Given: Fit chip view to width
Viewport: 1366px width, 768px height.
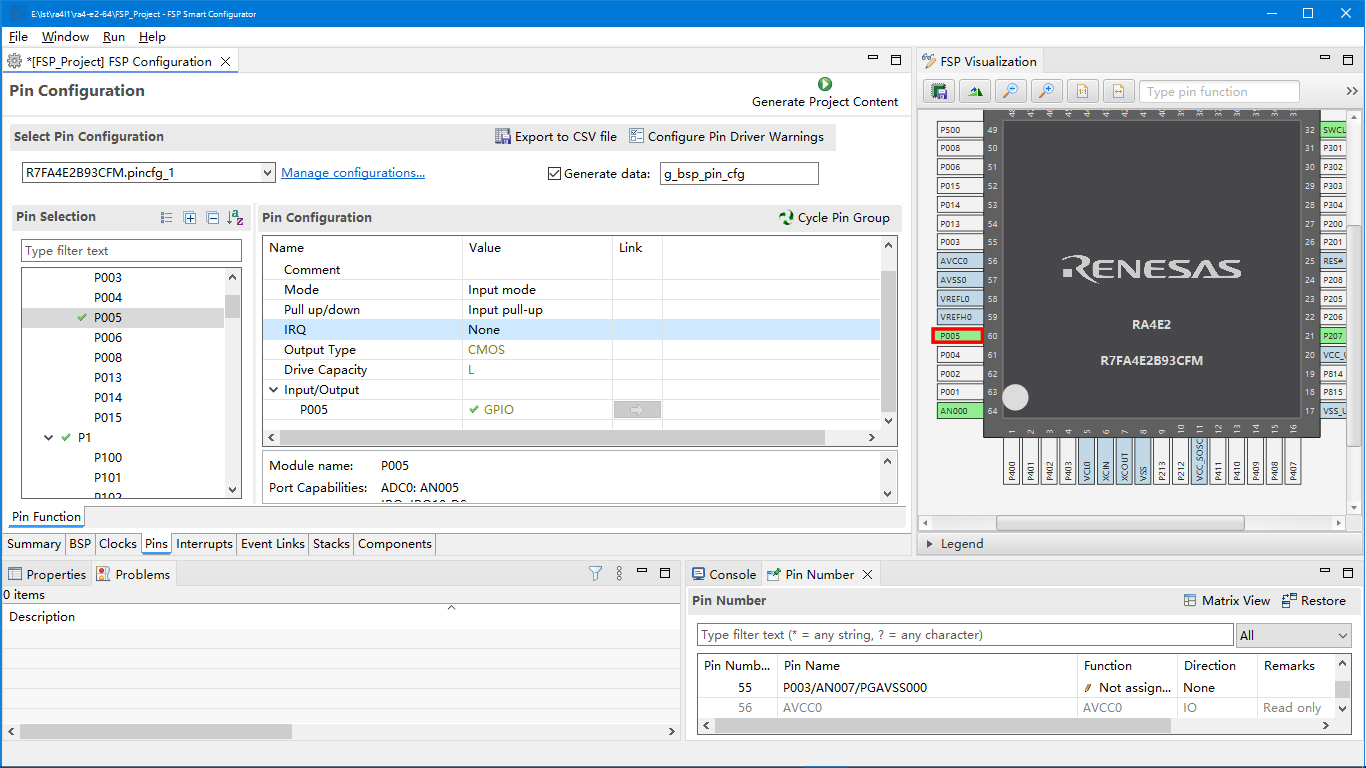Looking at the screenshot, I should (x=1119, y=91).
